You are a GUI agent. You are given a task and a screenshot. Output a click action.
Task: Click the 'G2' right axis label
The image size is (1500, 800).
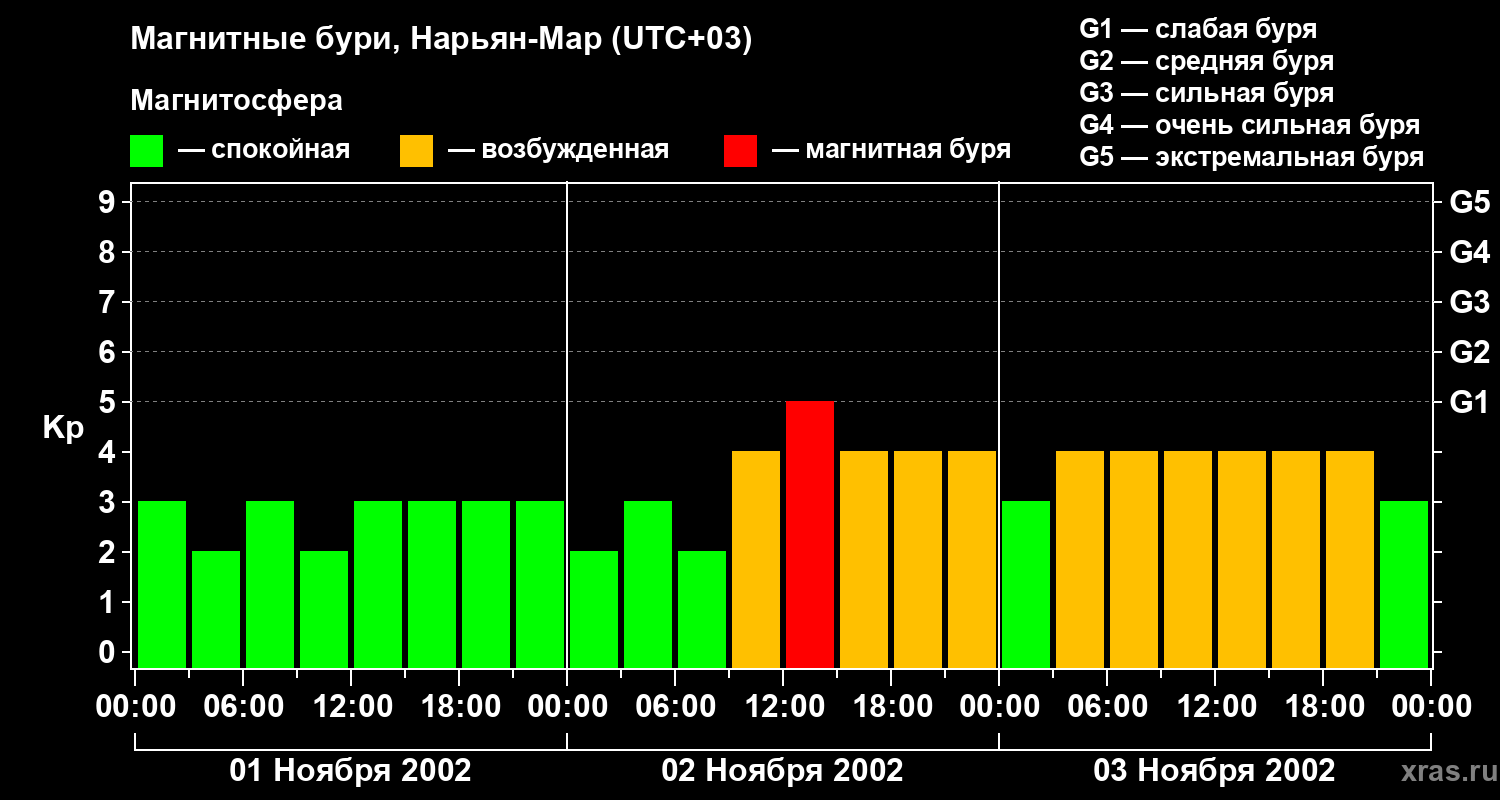(x=1469, y=352)
